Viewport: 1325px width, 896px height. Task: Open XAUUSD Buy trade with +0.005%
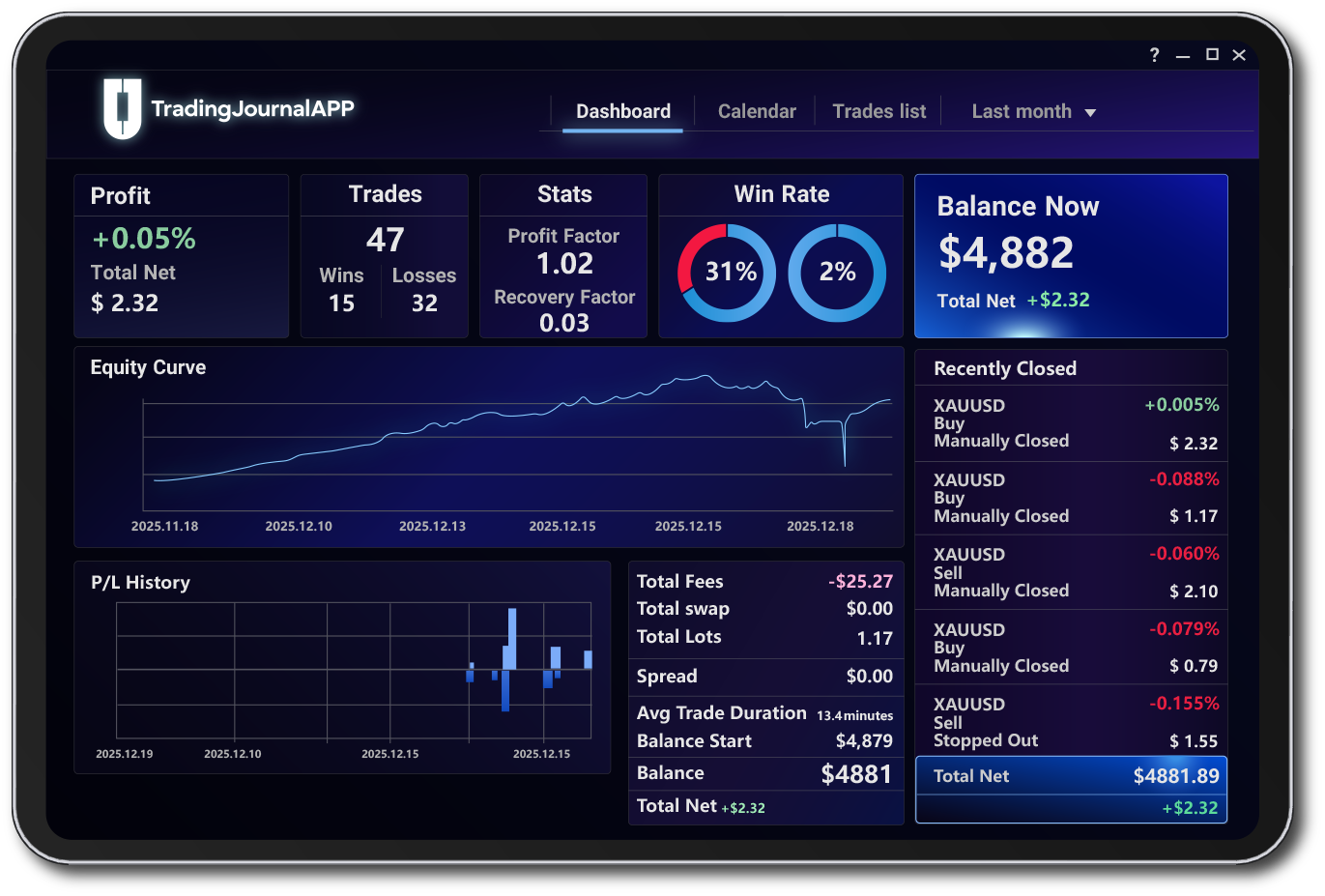click(x=1071, y=423)
